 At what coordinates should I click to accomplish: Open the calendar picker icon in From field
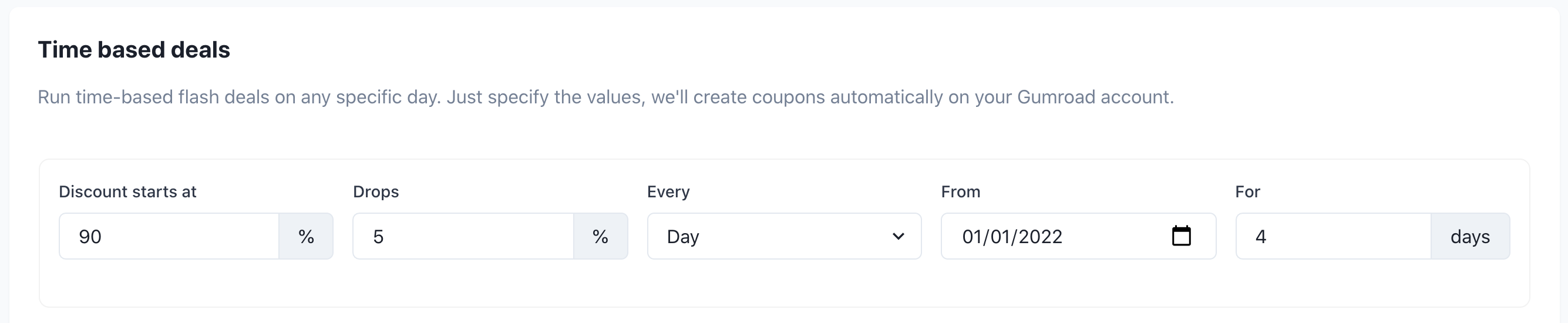[1181, 236]
